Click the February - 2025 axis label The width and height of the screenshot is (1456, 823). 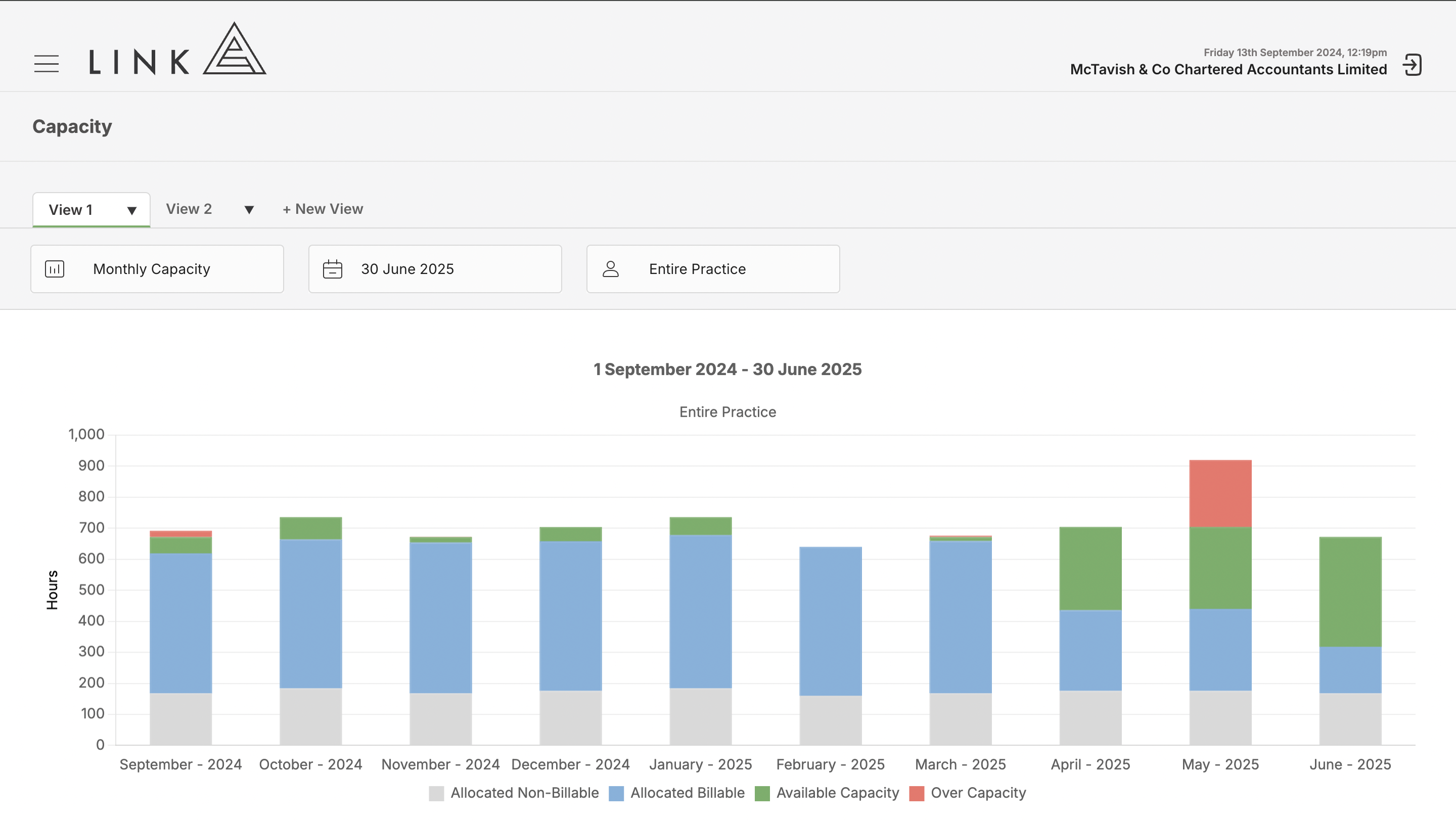pyautogui.click(x=830, y=765)
